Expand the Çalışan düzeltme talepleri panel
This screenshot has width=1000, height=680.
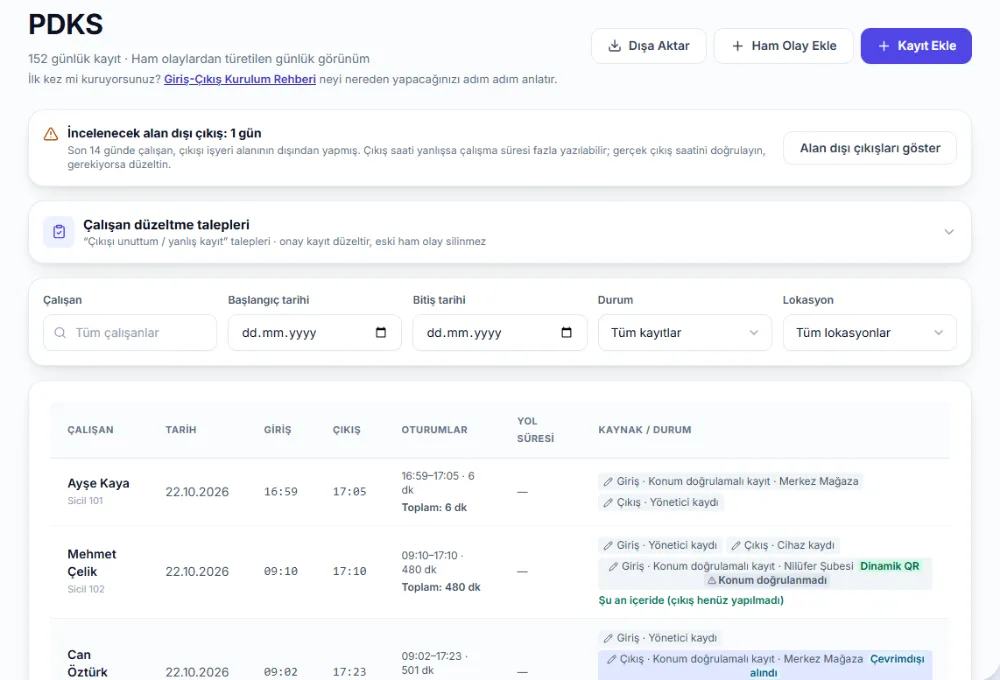(x=949, y=232)
